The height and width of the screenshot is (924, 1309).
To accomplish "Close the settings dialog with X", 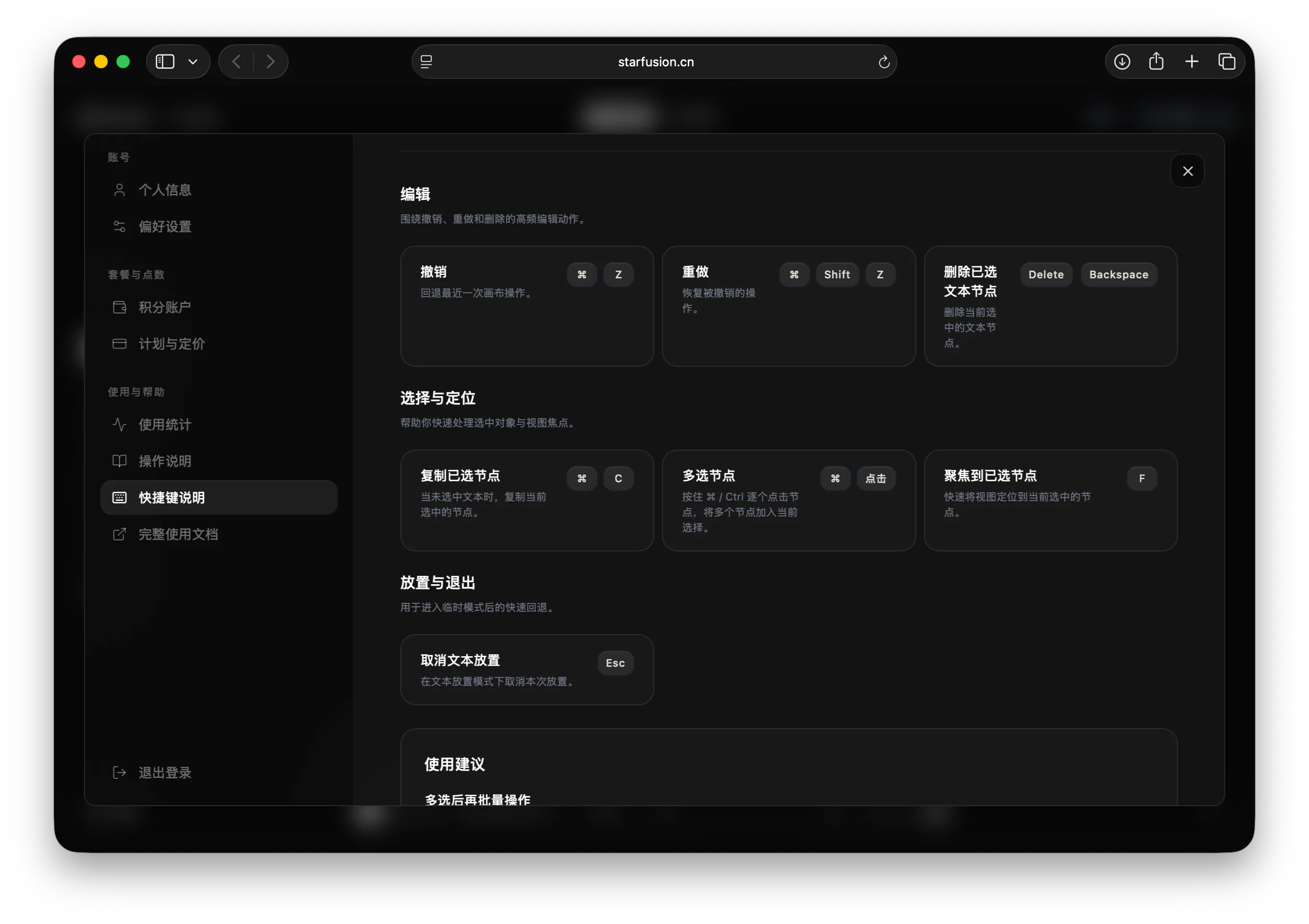I will coord(1187,171).
